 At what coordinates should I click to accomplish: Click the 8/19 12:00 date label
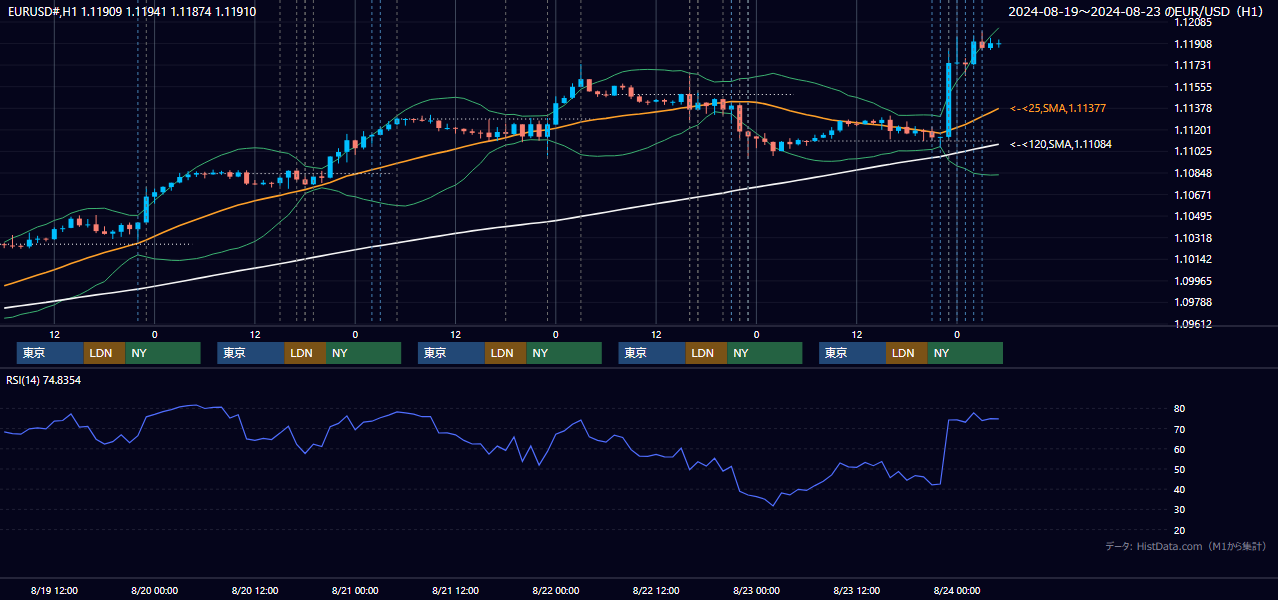[x=55, y=590]
